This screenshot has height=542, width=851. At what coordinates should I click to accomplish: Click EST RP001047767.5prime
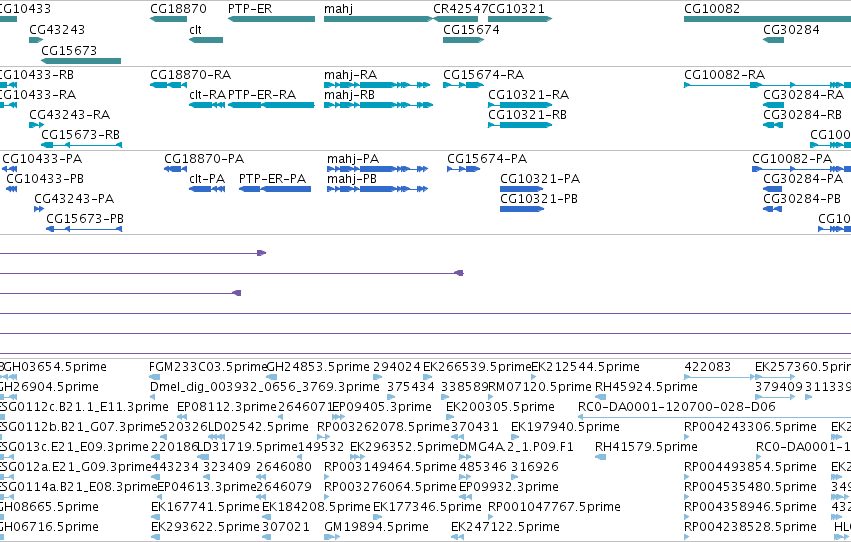pyautogui.click(x=491, y=517)
